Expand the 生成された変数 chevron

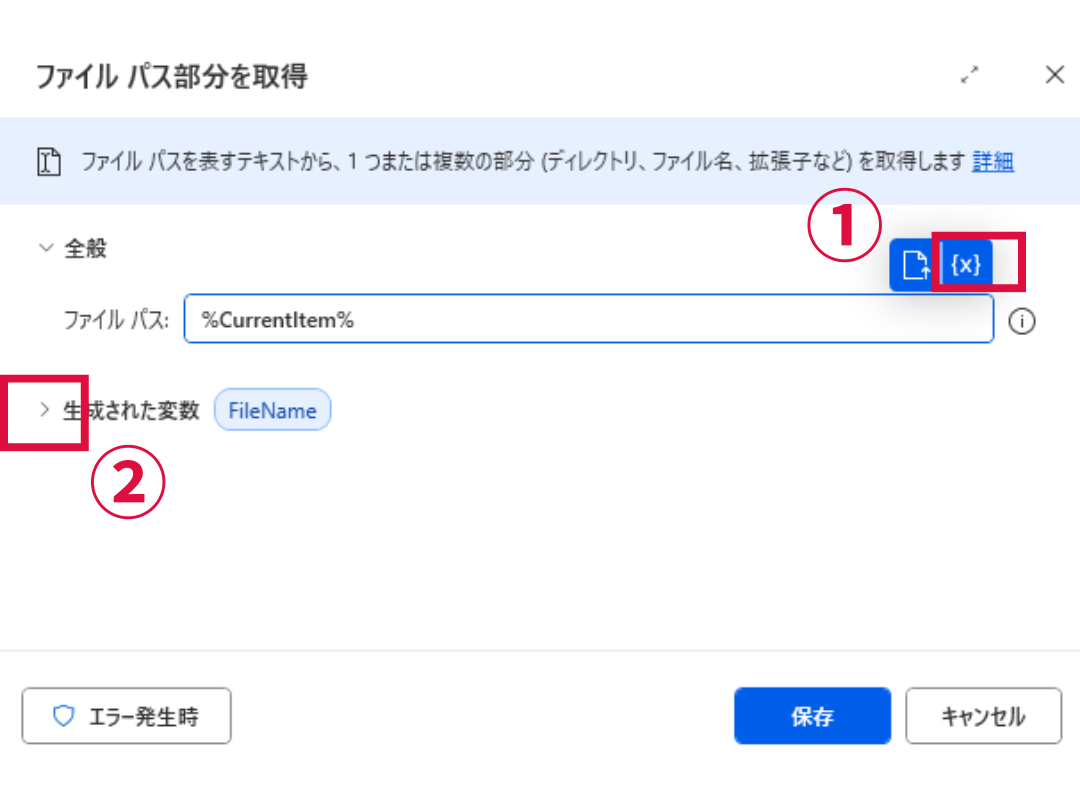tap(44, 410)
